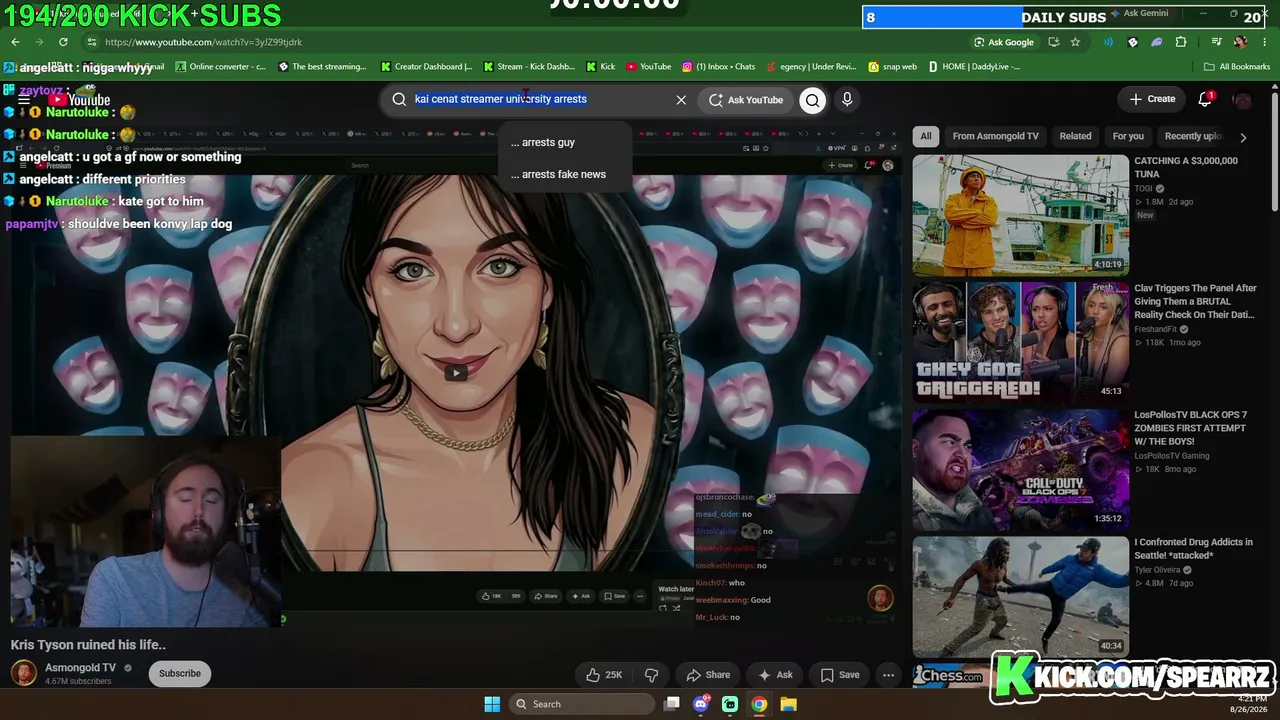Viewport: 1280px width, 720px height.
Task: Click the Kick bookmark in bookmarks bar
Action: pos(600,67)
